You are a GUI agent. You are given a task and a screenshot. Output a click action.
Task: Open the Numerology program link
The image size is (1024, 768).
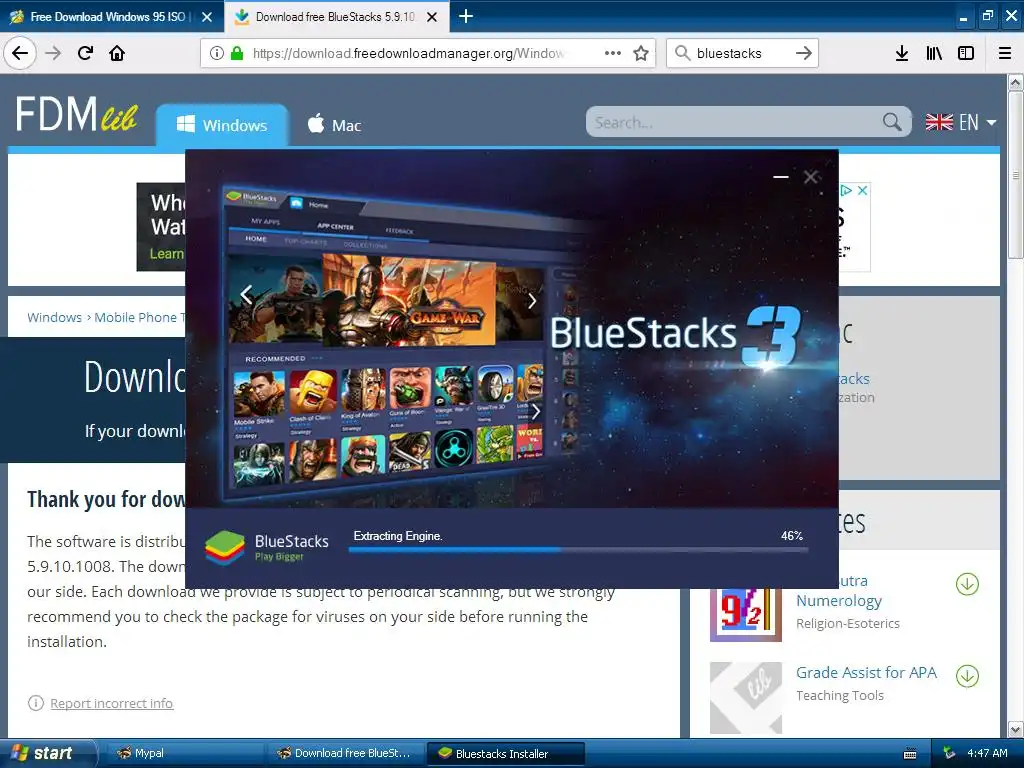coord(839,600)
